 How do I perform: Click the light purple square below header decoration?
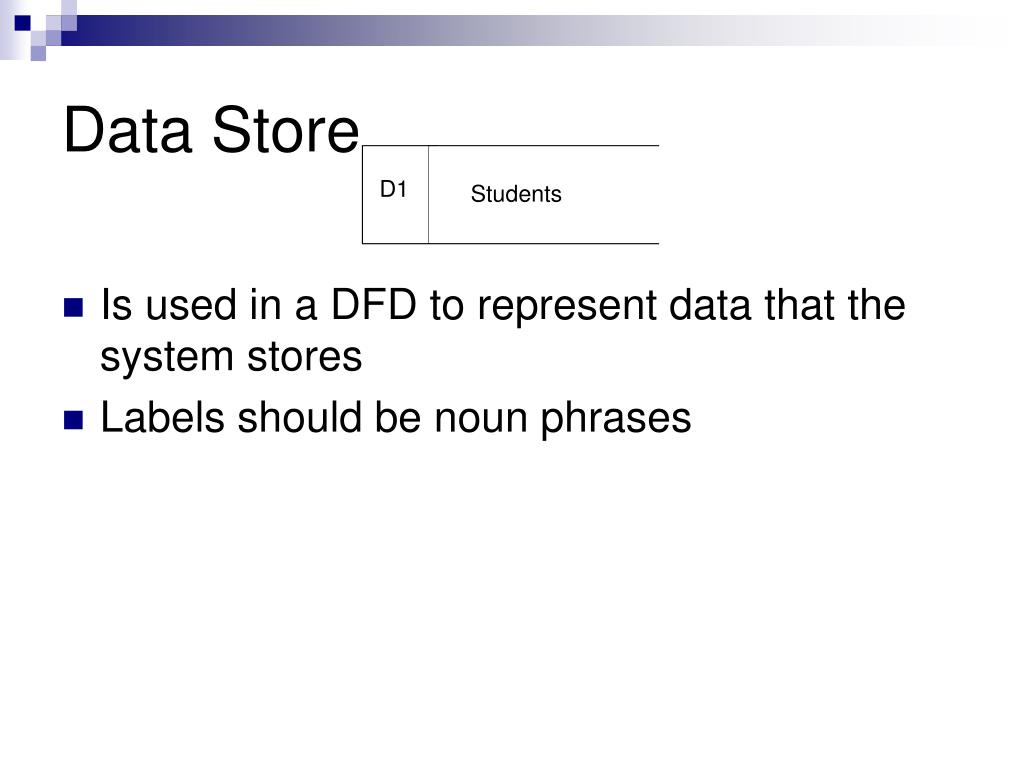[38, 53]
